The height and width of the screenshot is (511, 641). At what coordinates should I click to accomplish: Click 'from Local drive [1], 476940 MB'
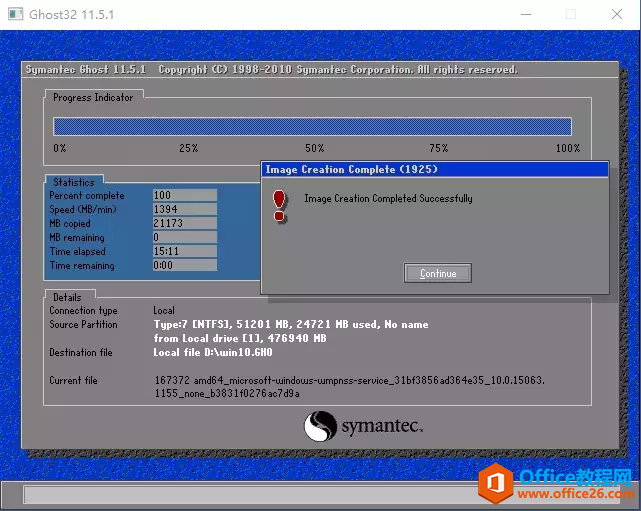[x=240, y=338]
